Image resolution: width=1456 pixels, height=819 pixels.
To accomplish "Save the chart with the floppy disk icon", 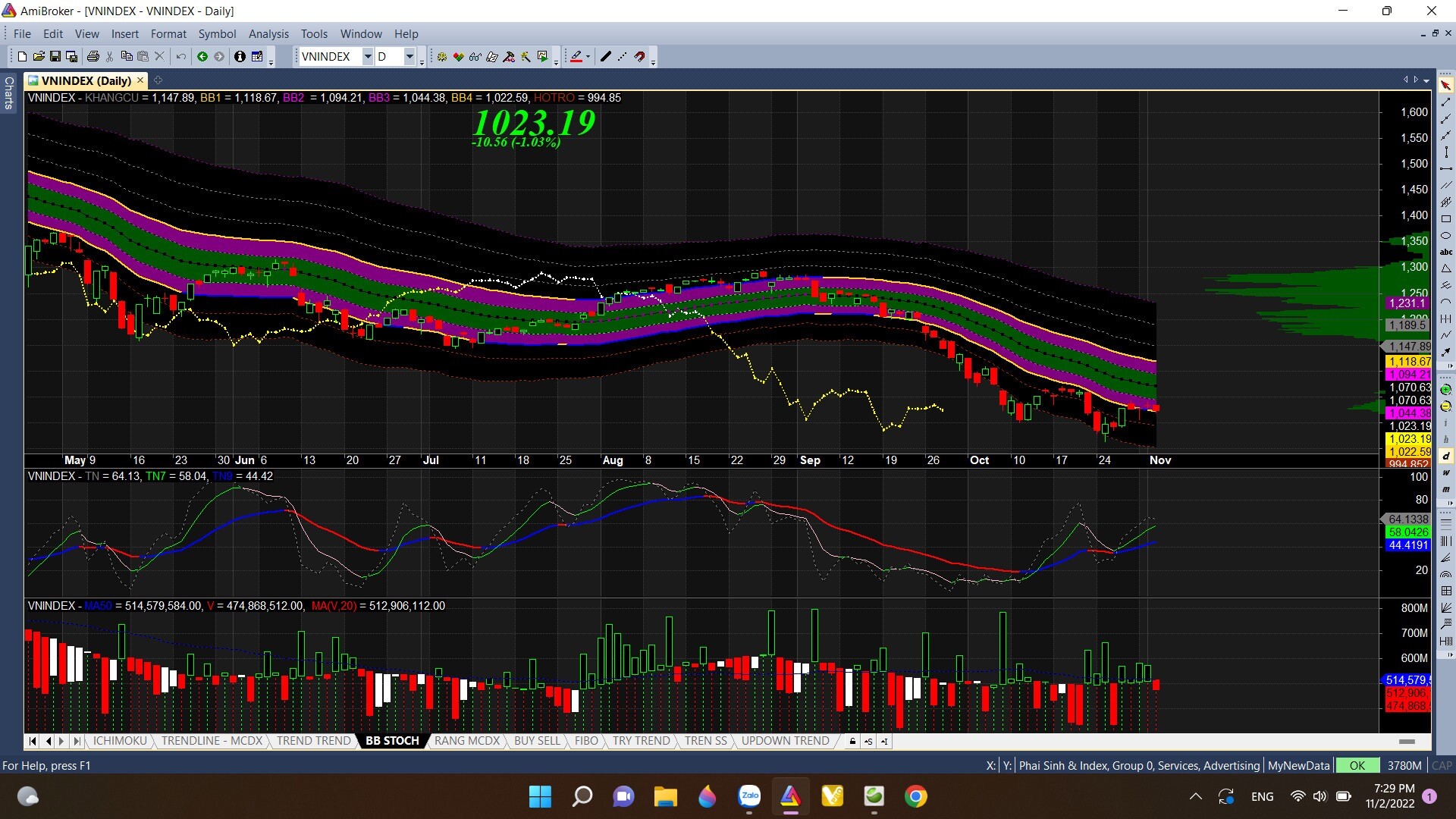I will click(x=55, y=56).
